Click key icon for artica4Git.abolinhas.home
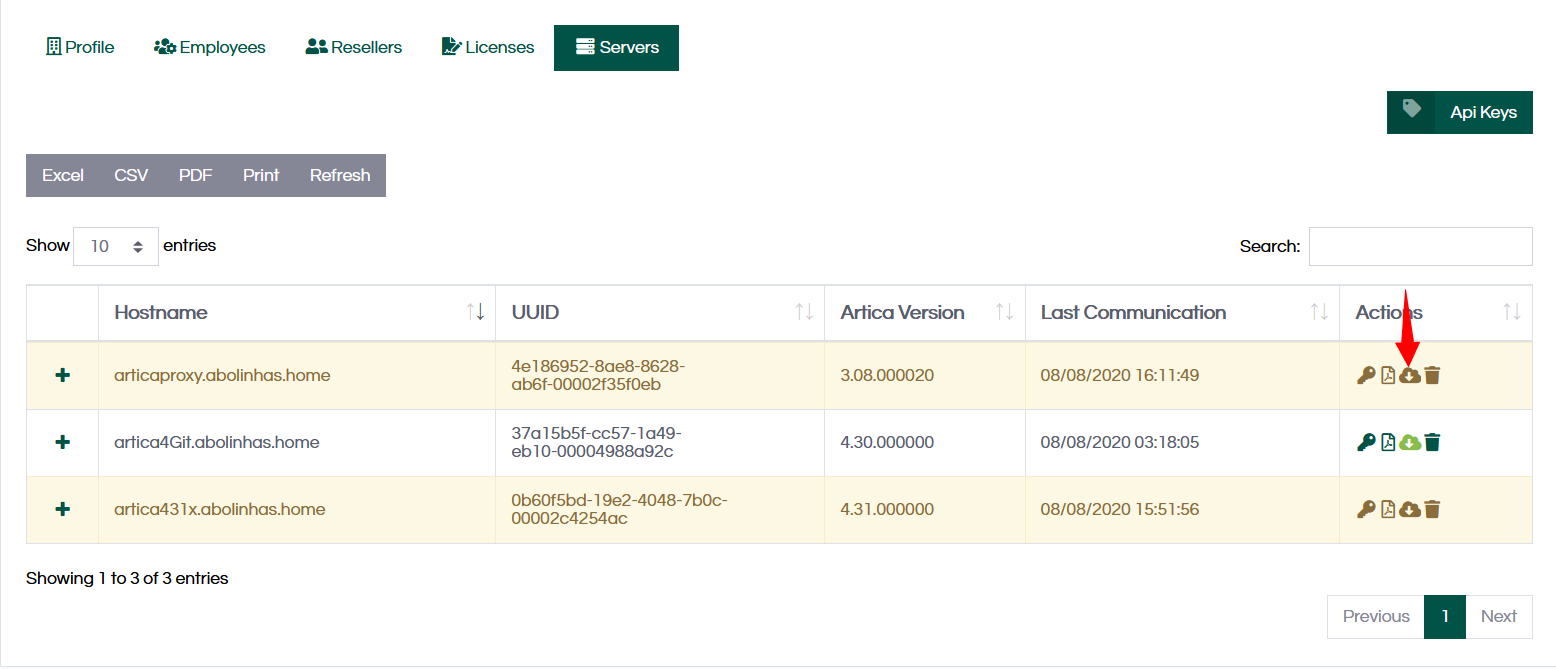This screenshot has height=669, width=1556. click(1366, 442)
